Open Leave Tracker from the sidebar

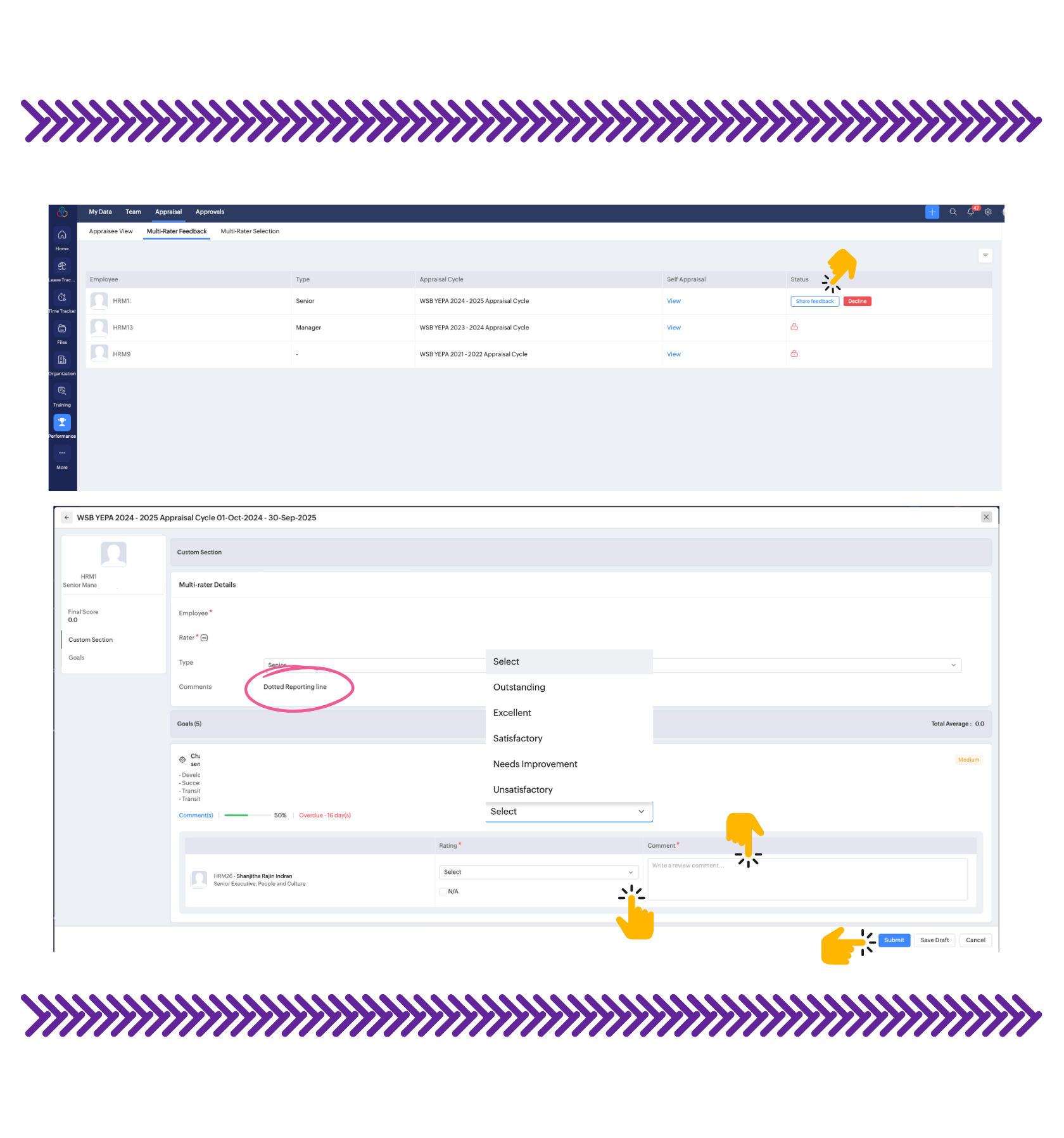62,266
